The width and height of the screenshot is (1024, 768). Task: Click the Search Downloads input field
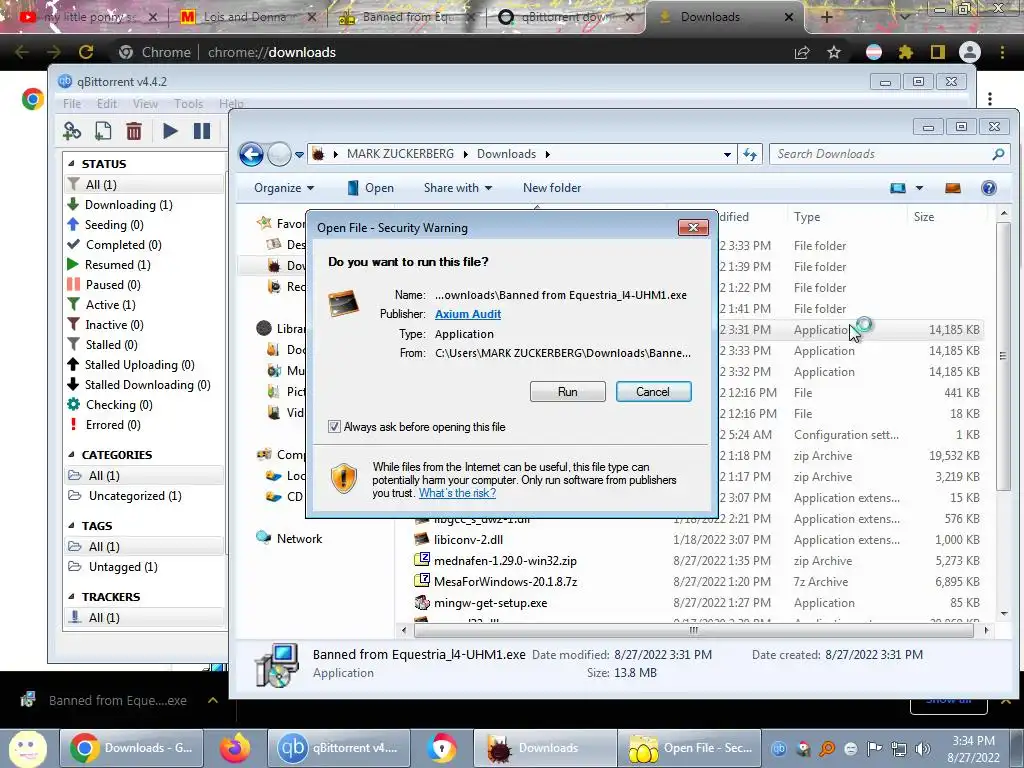pyautogui.click(x=882, y=154)
